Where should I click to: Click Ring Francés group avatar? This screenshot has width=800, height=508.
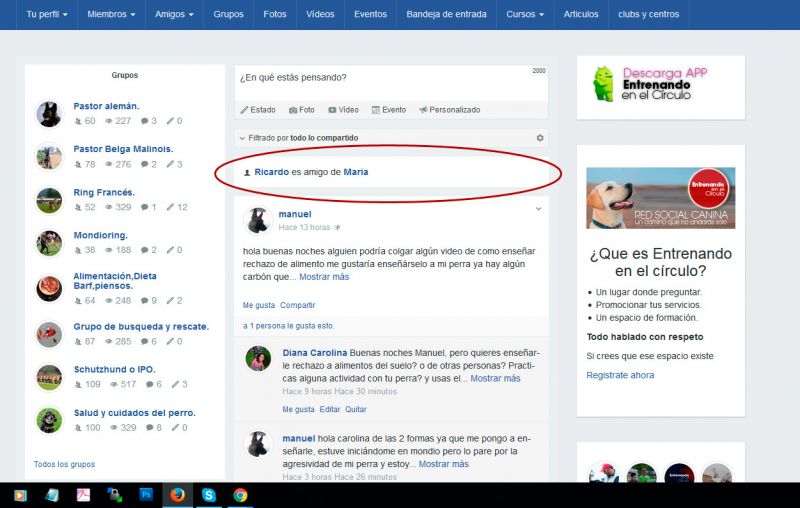[49, 200]
